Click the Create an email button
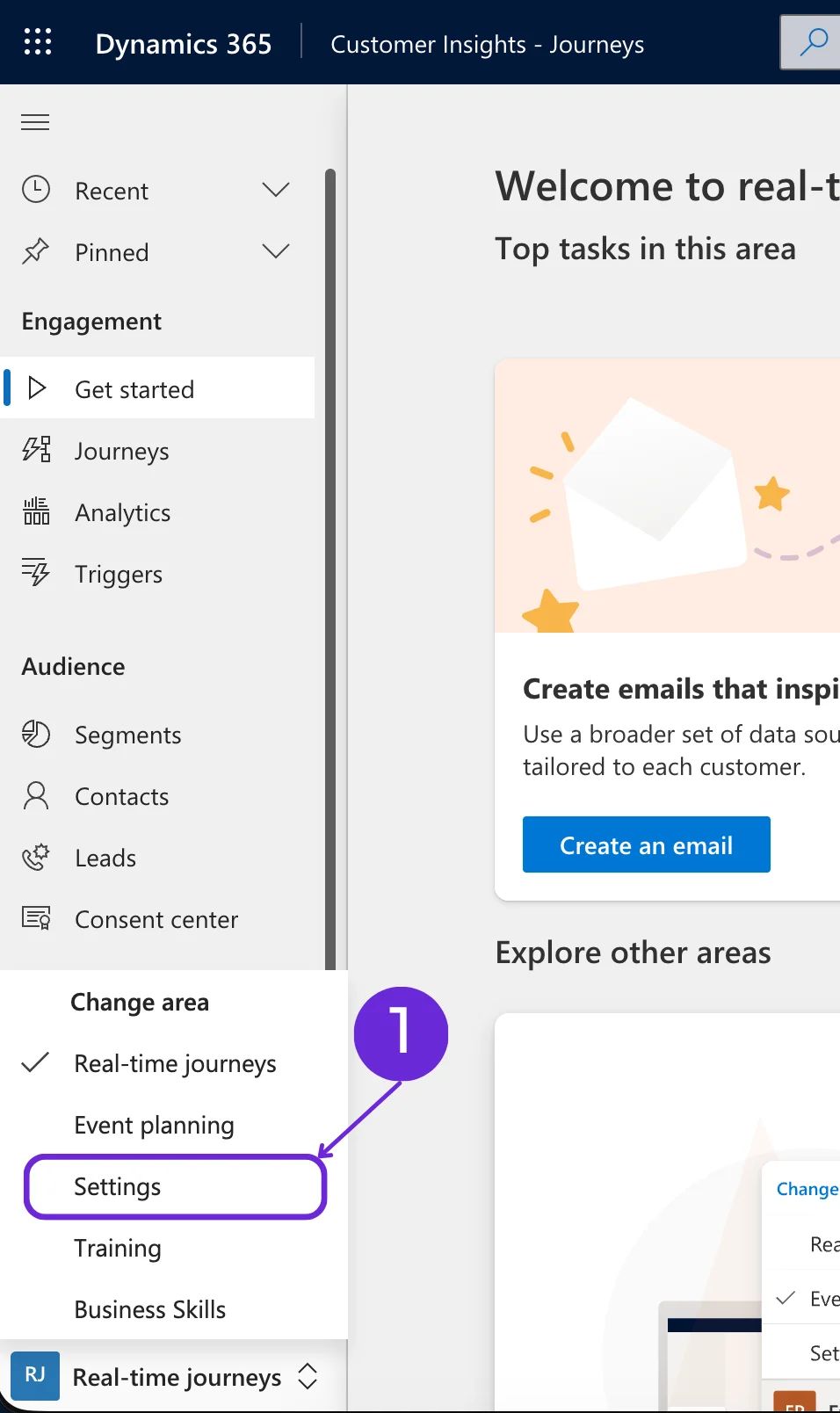Viewport: 840px width, 1413px height. click(647, 844)
